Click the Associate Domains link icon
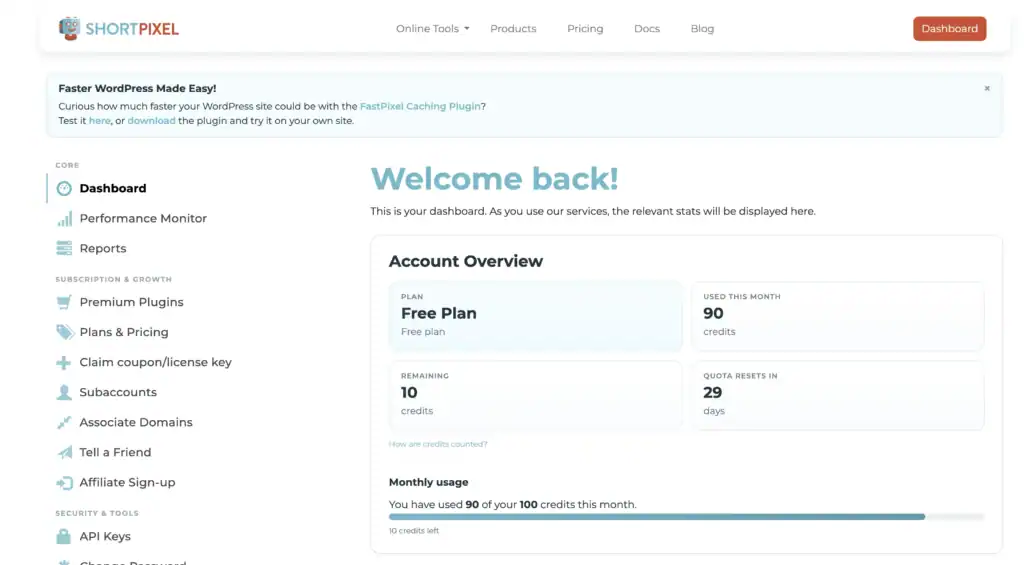Screen dimensions: 1024x565 [x=64, y=422]
